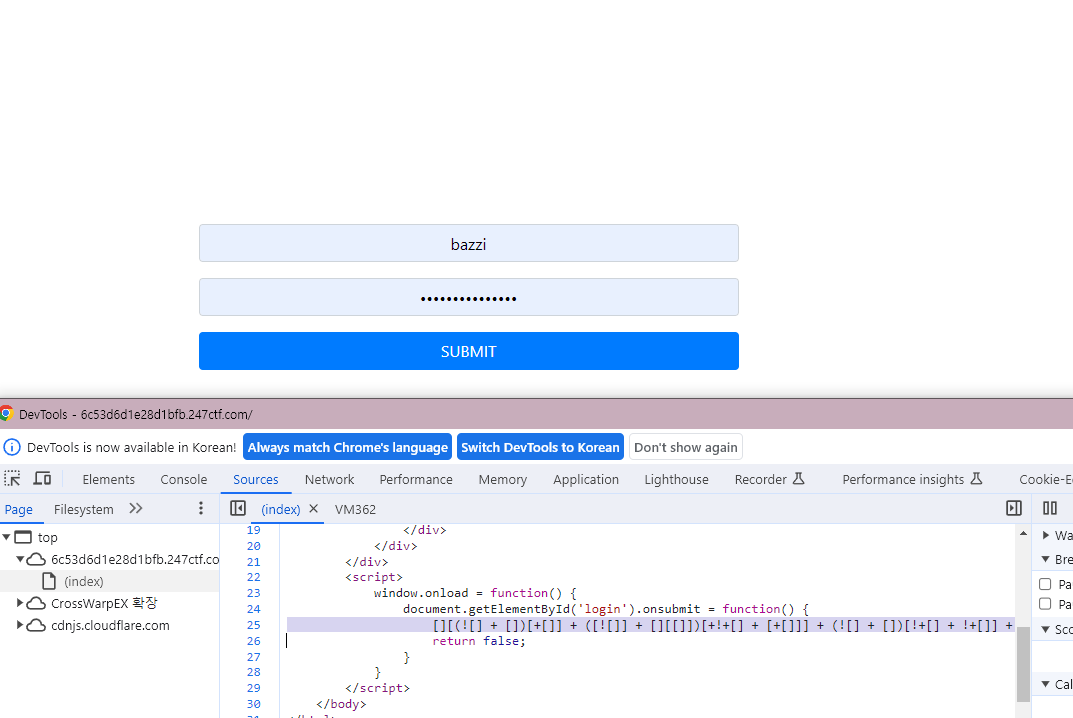The height and width of the screenshot is (718, 1073).
Task: Enable the second pause checkbox under Breakpoints
Action: (x=1045, y=603)
